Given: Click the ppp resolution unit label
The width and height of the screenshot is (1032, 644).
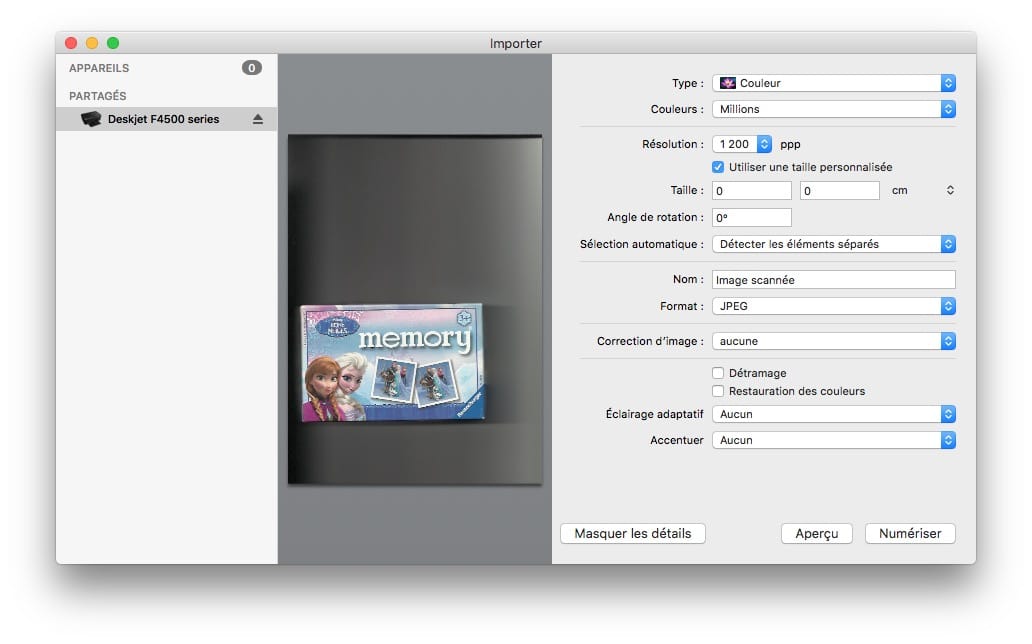Looking at the screenshot, I should click(790, 144).
